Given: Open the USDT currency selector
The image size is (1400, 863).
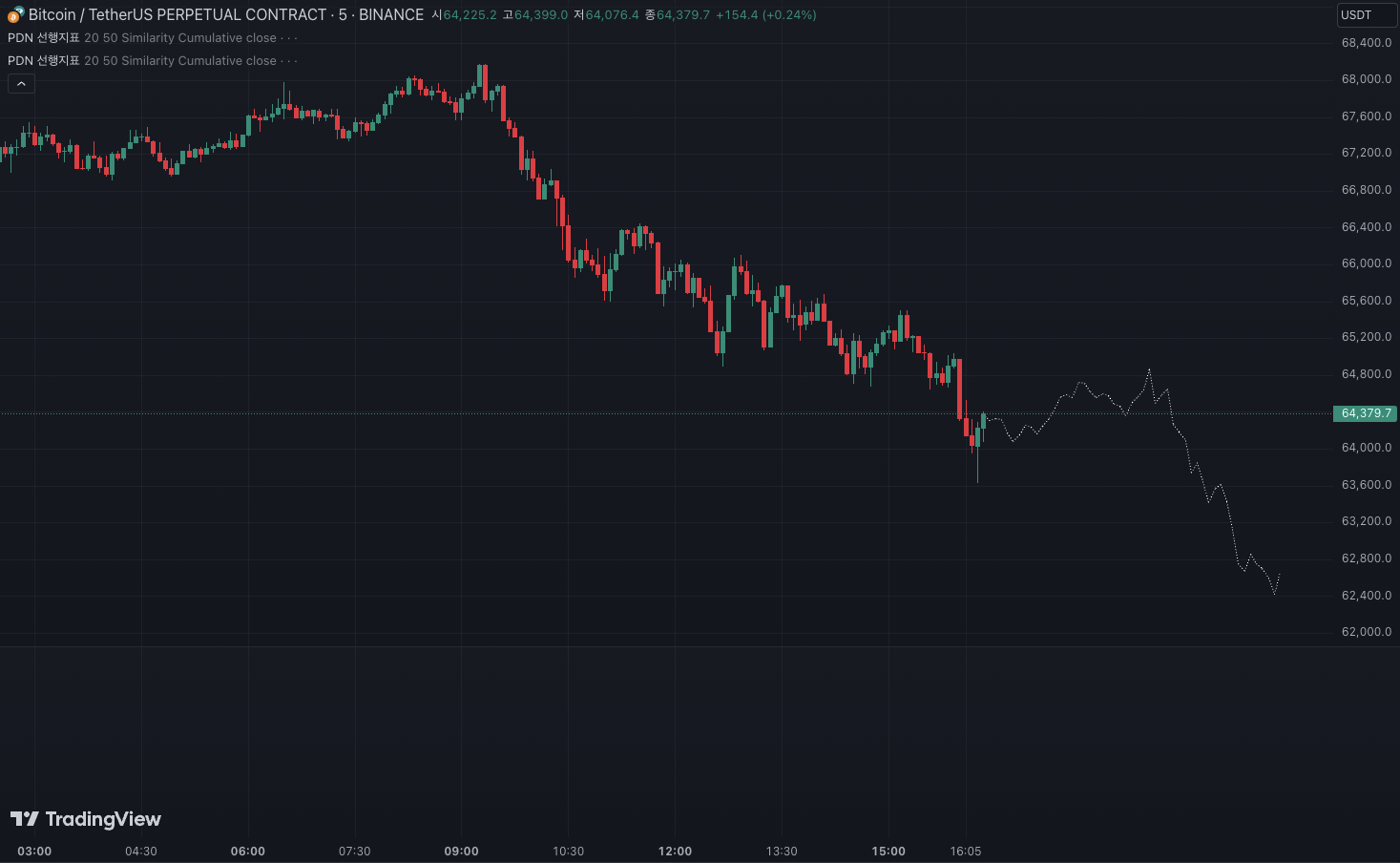Looking at the screenshot, I should click(1367, 15).
